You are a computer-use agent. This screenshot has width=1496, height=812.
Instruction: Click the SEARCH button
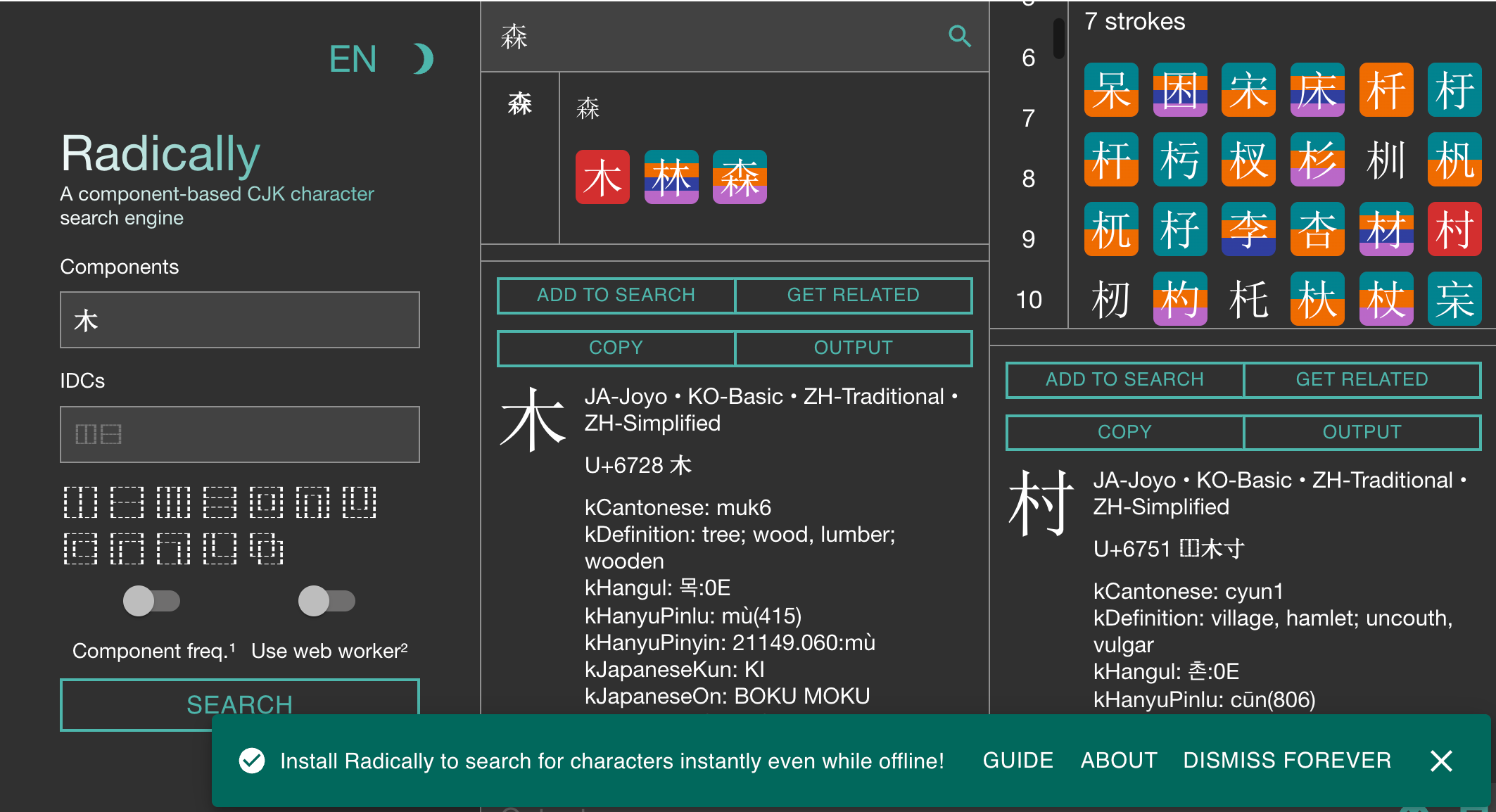[x=240, y=704]
